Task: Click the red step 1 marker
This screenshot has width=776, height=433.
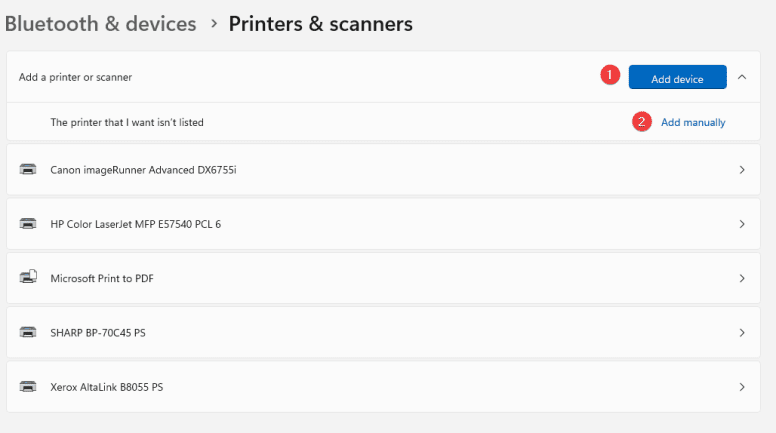Action: coord(609,76)
